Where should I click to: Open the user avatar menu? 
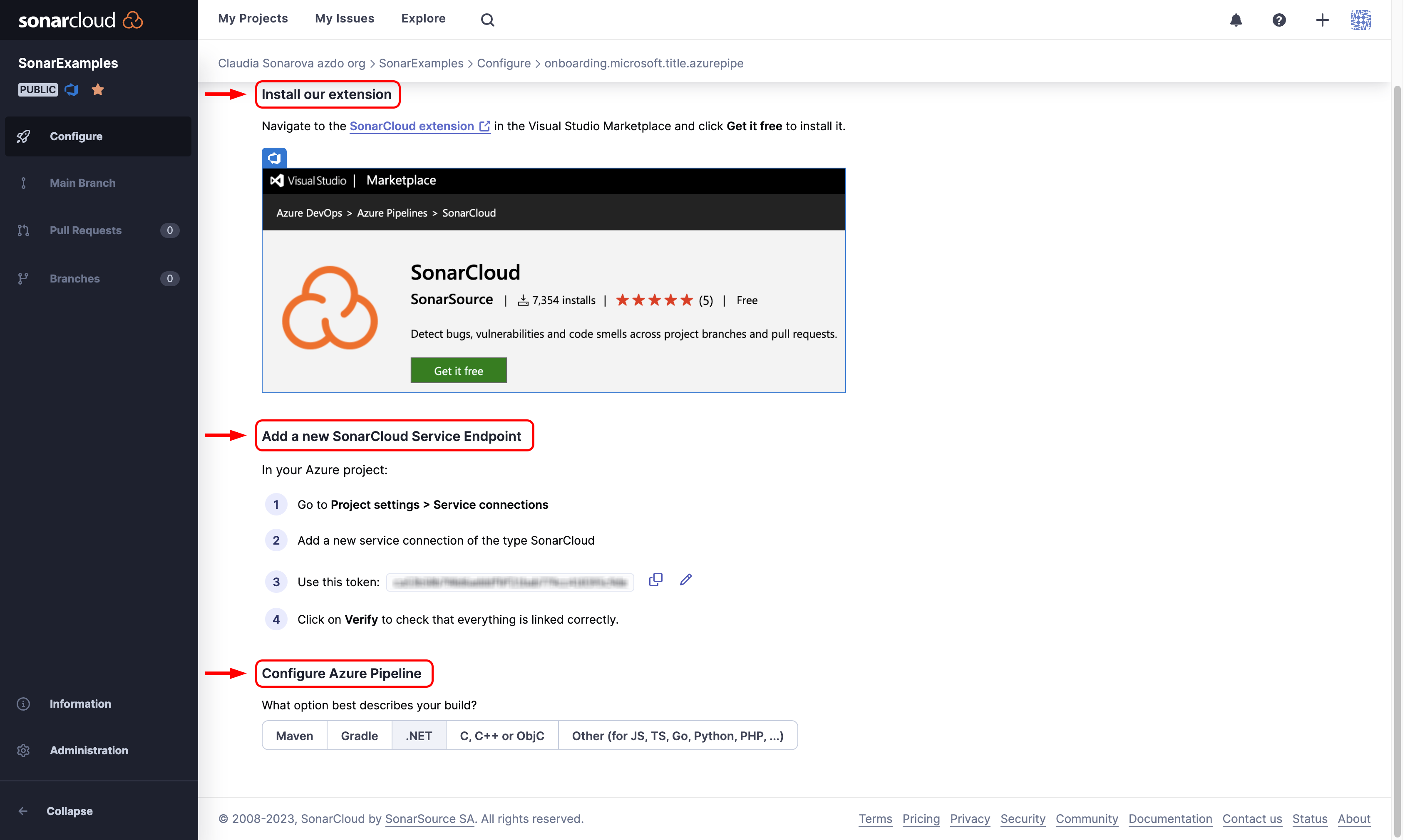click(x=1360, y=20)
